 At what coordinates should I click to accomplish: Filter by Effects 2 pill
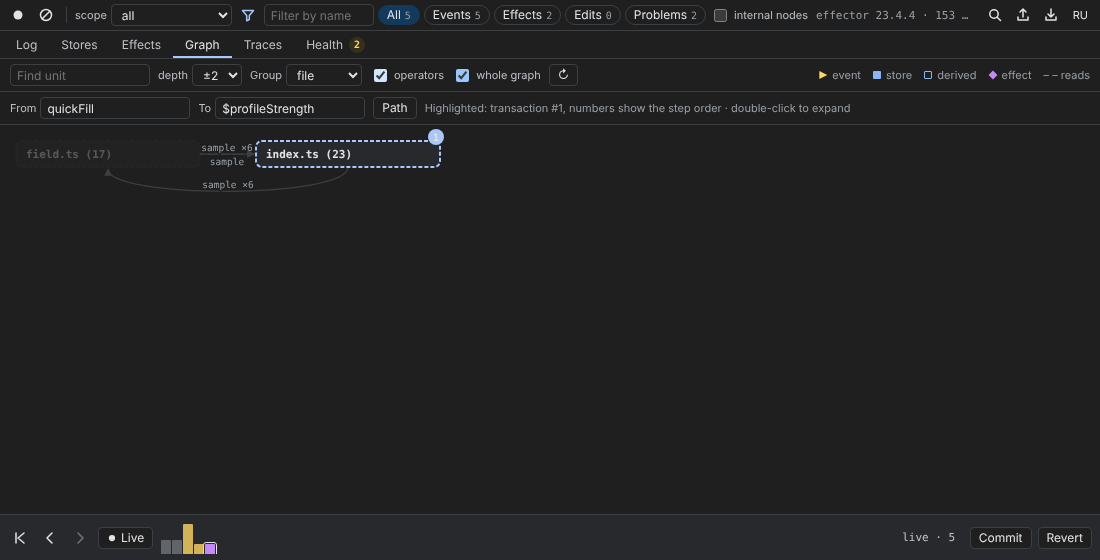point(527,15)
